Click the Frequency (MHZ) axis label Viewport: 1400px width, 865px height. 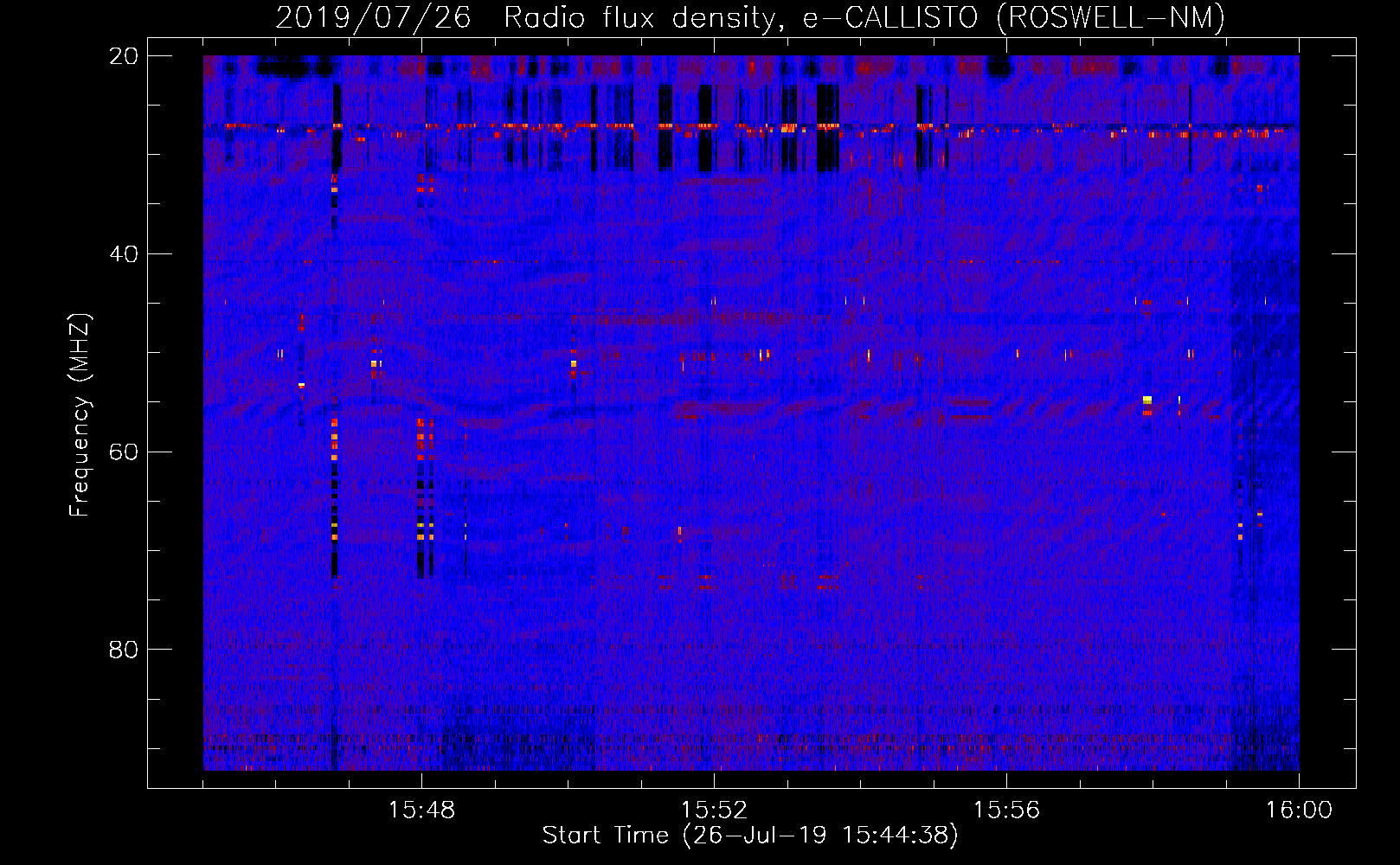[x=80, y=415]
